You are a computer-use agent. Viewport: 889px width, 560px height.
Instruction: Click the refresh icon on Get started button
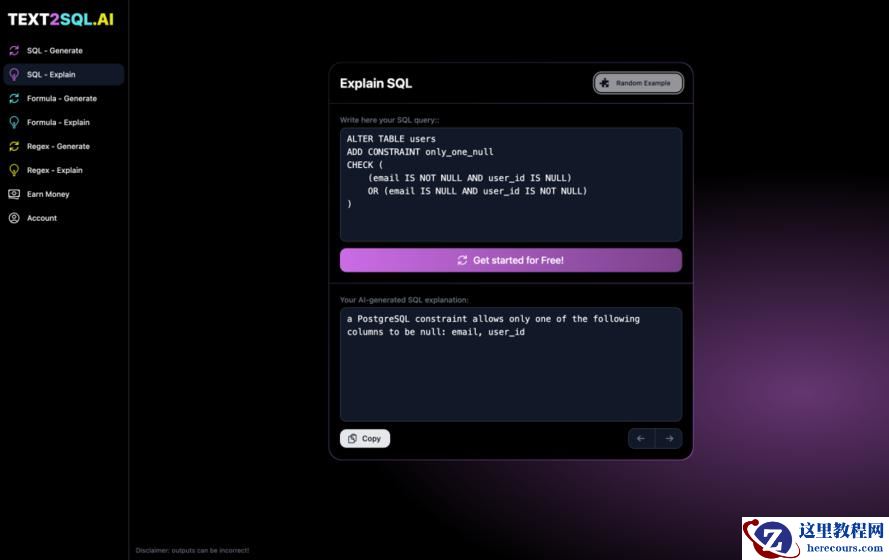point(462,260)
